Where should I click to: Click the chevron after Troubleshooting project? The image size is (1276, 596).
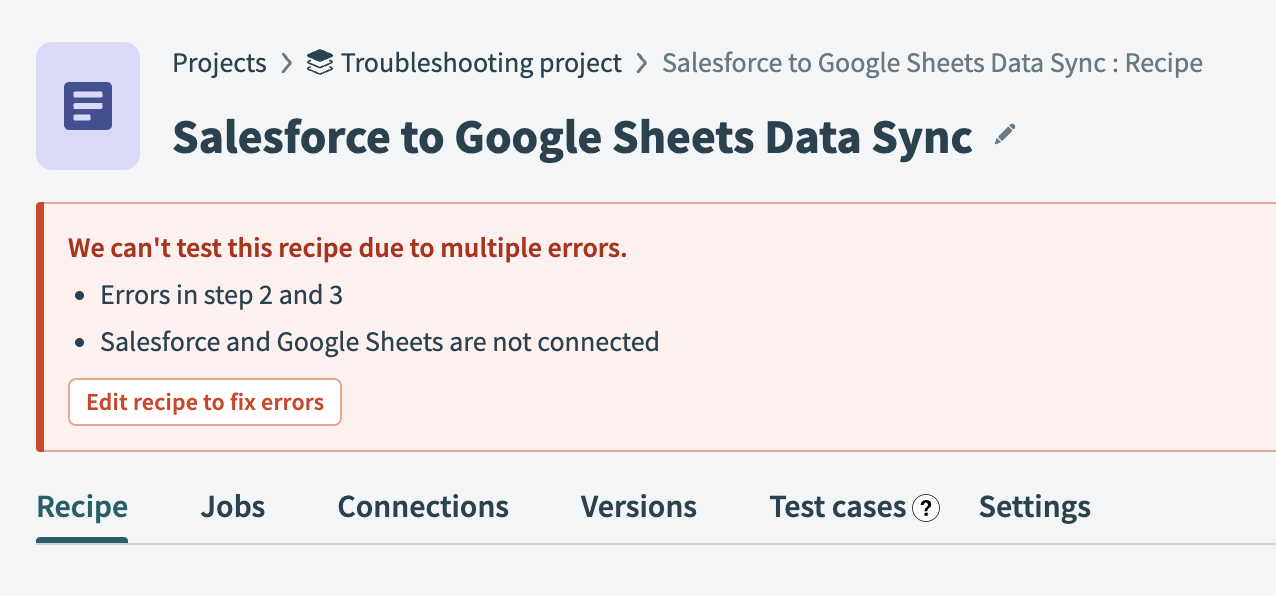click(642, 63)
